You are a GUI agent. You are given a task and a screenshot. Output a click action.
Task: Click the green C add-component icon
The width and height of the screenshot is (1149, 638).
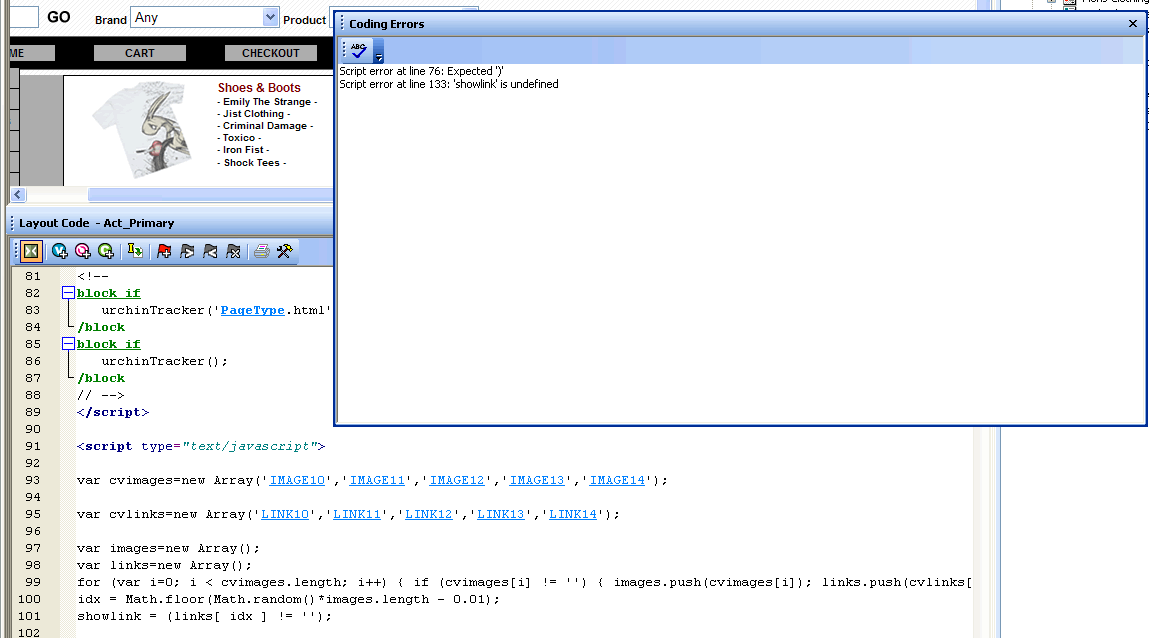(105, 251)
